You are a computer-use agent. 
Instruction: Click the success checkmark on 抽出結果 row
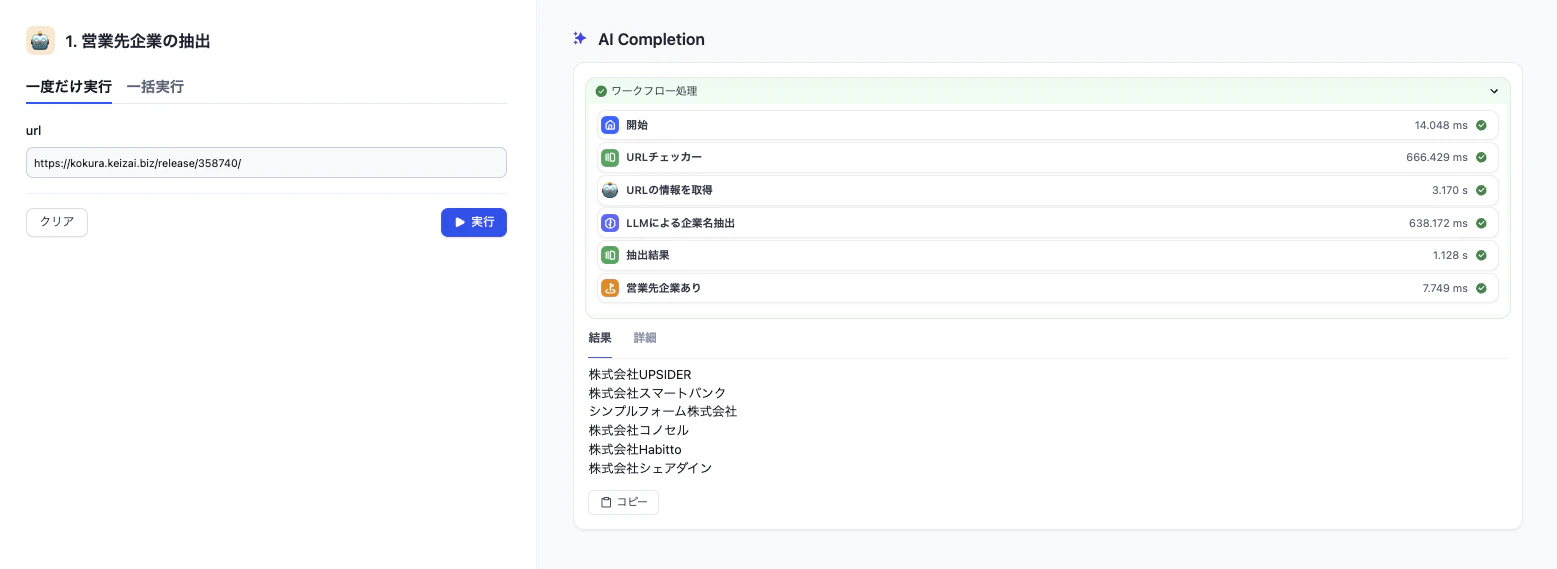click(1481, 255)
